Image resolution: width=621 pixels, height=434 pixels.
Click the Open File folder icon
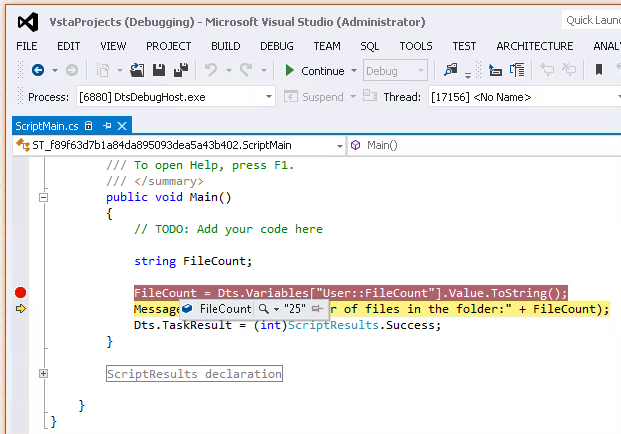point(139,70)
